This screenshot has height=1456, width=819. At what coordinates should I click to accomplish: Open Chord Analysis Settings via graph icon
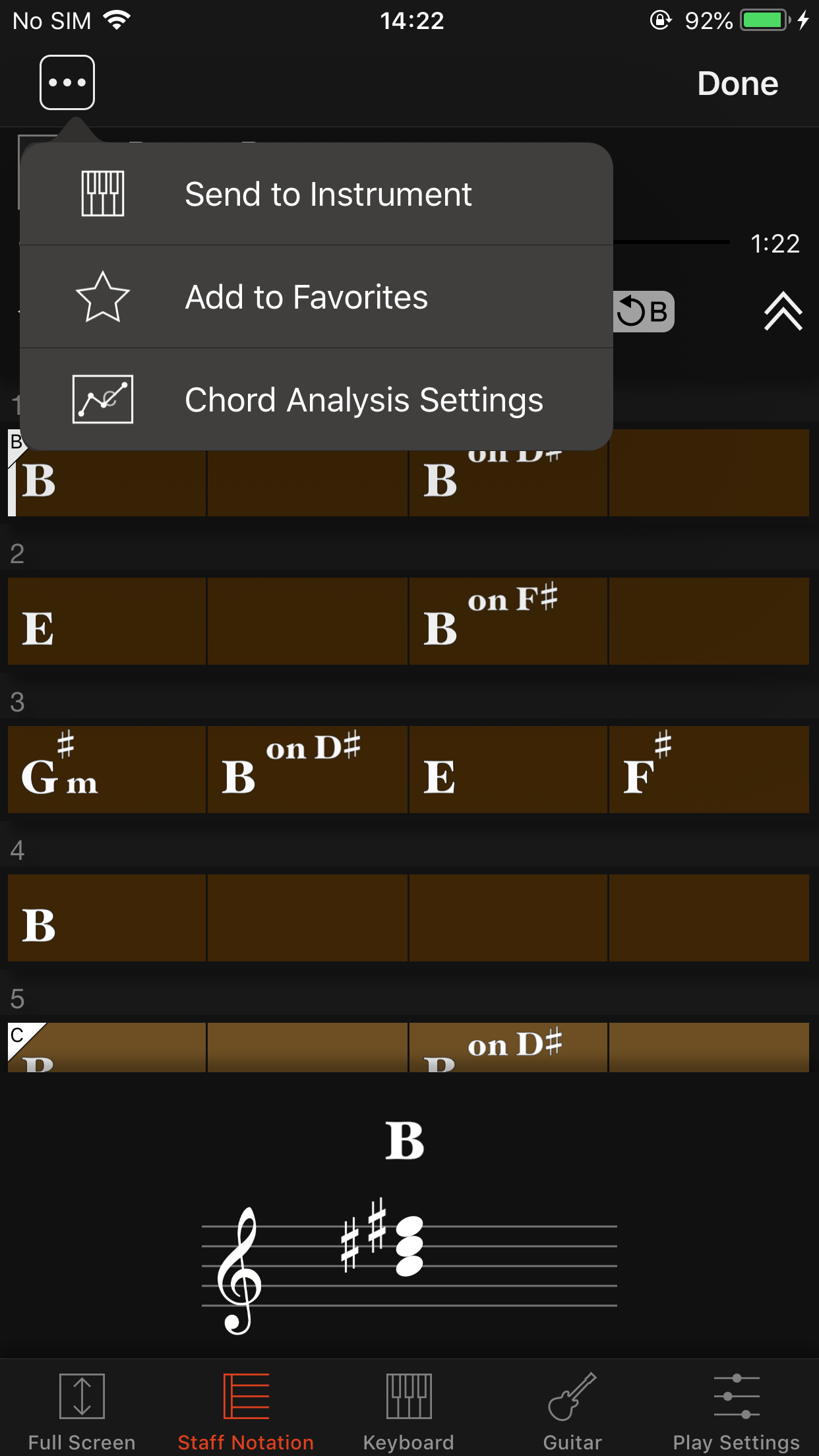click(102, 399)
